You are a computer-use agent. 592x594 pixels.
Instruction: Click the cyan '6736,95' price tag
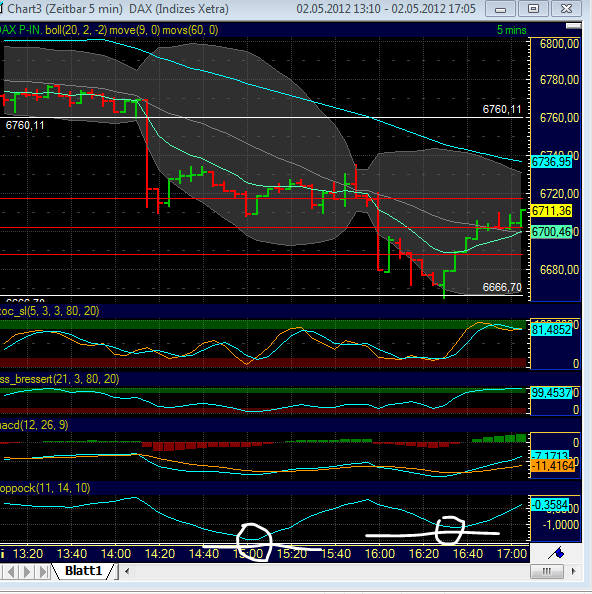[551, 162]
